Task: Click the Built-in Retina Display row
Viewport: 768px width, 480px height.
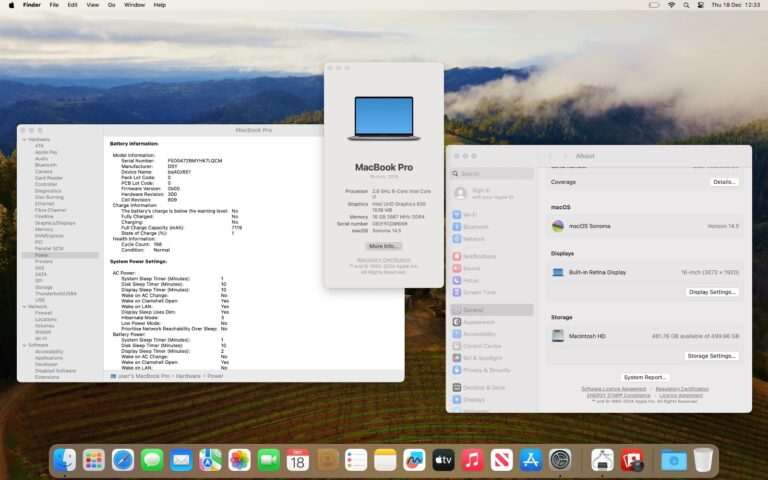Action: [646, 272]
